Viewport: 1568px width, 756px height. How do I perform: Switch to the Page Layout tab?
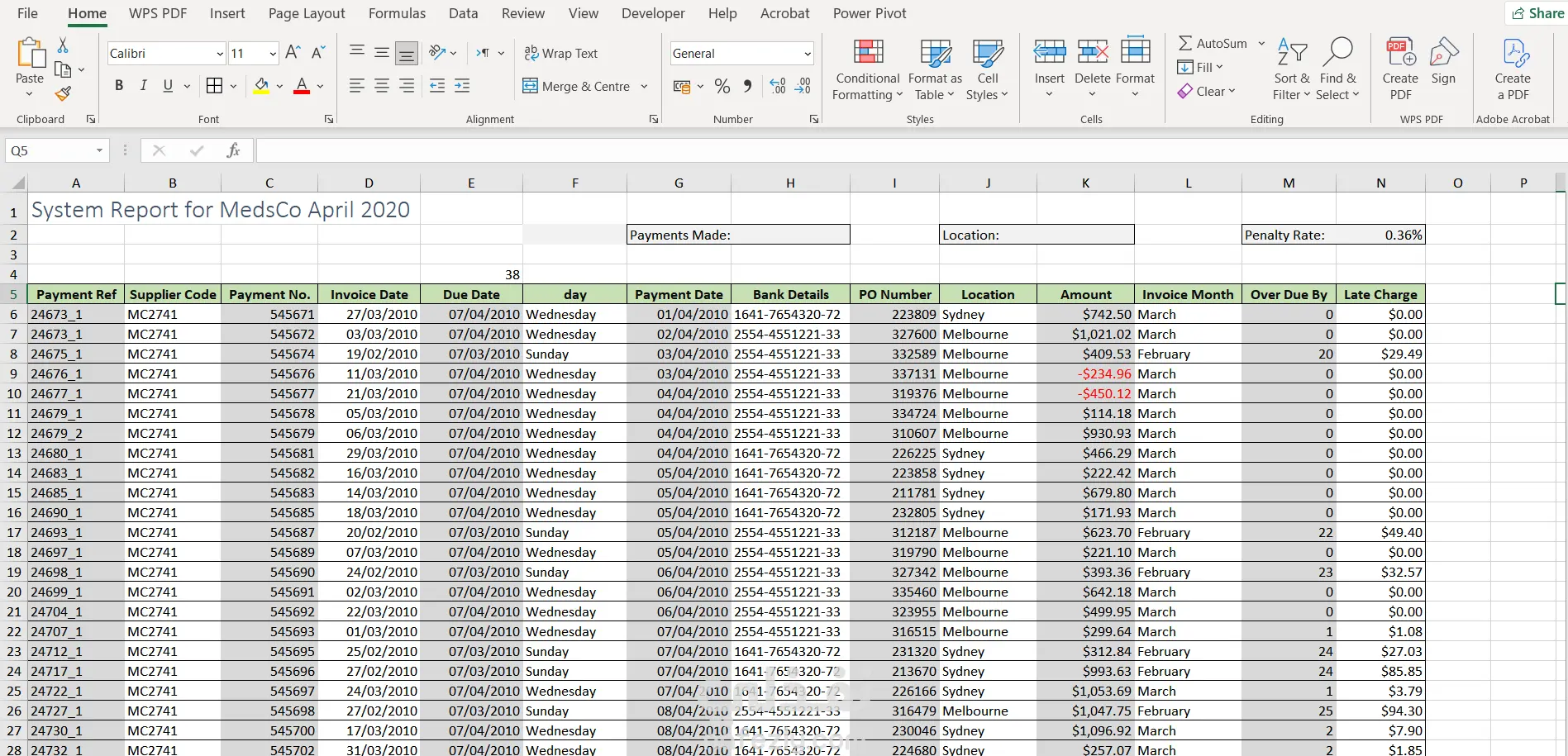[x=307, y=13]
